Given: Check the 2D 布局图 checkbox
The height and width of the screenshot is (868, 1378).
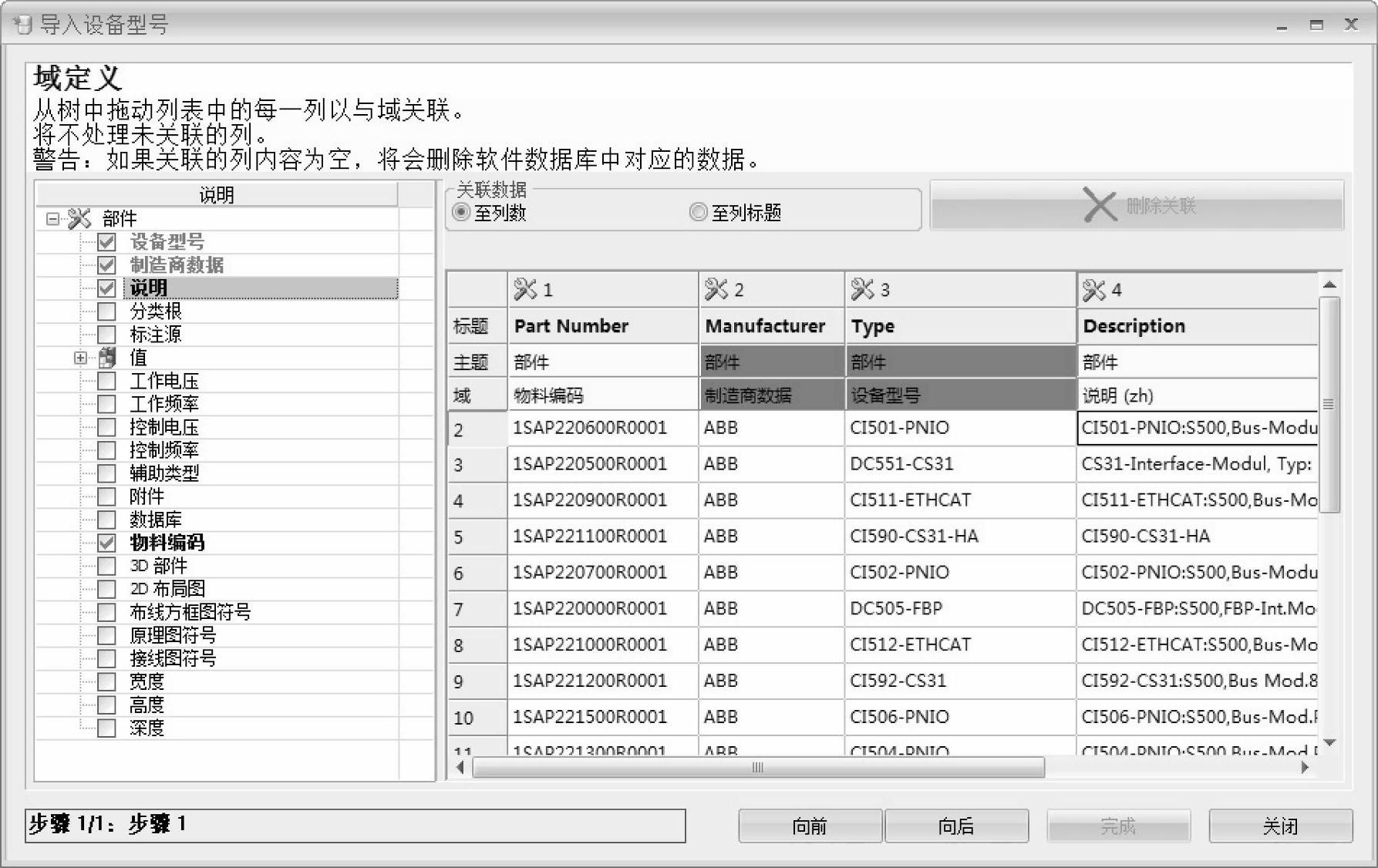Looking at the screenshot, I should tap(106, 589).
